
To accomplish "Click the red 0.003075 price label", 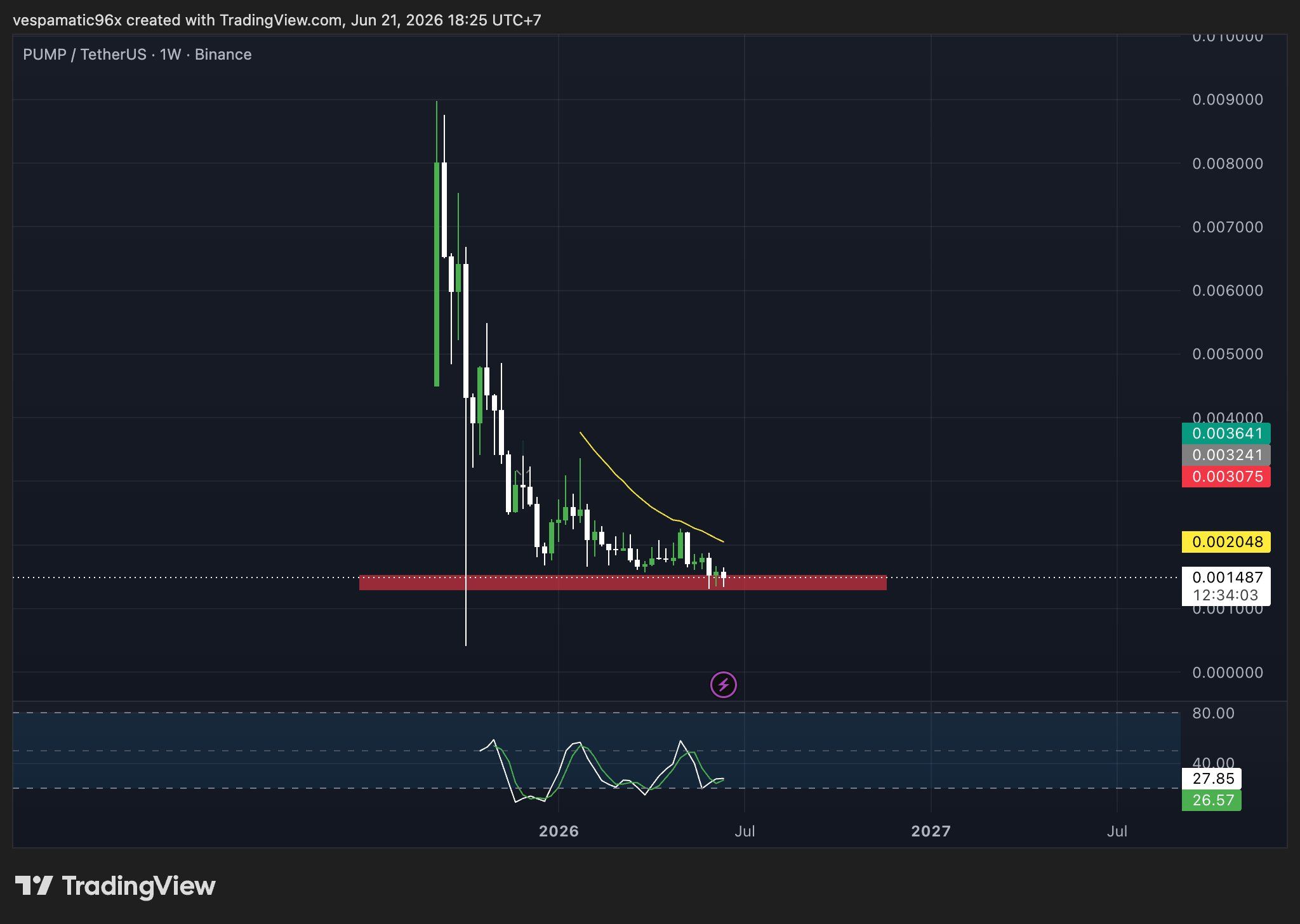I will pos(1226,477).
